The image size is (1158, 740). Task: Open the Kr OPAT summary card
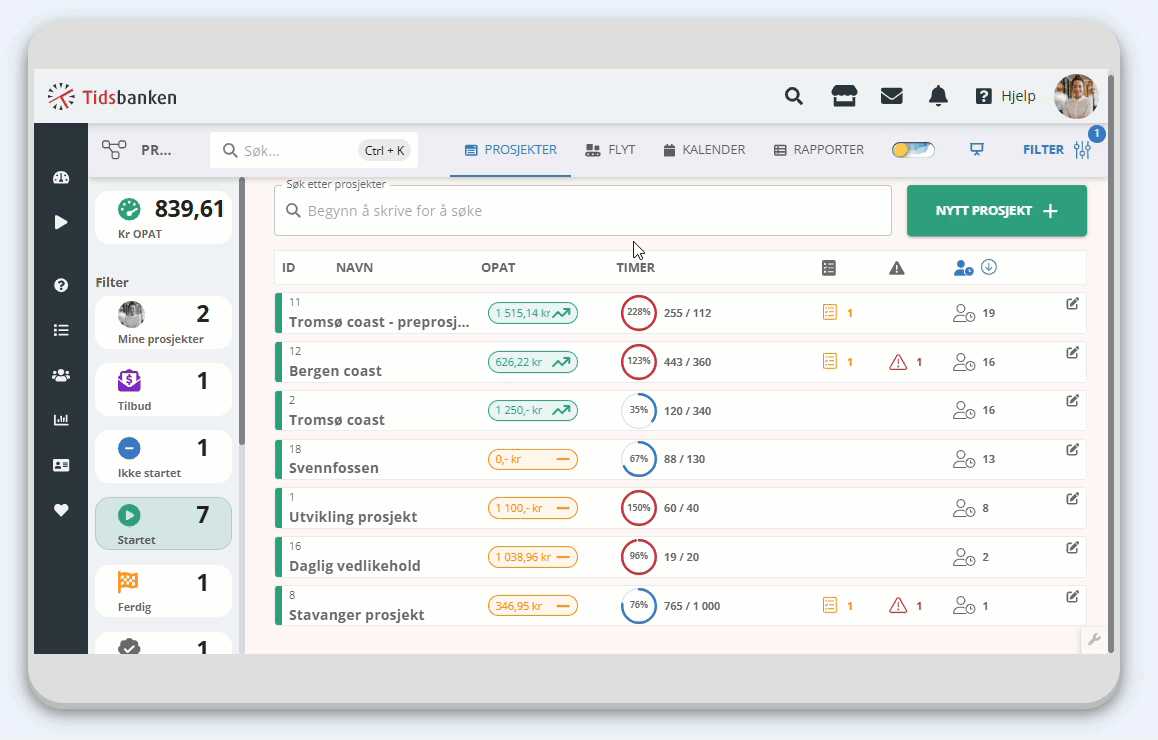[163, 218]
